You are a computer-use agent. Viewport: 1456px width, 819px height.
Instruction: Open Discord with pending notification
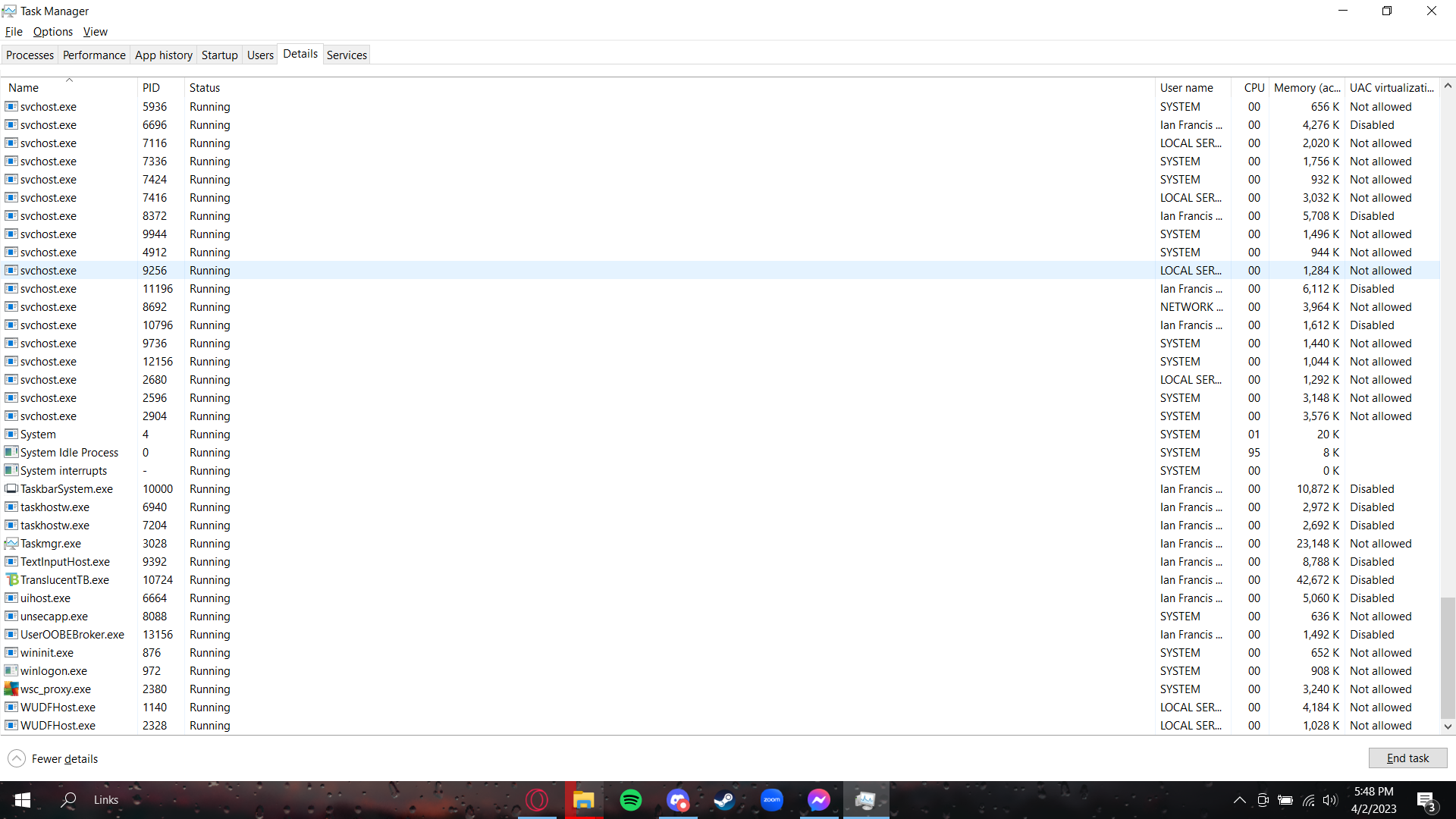[678, 799]
